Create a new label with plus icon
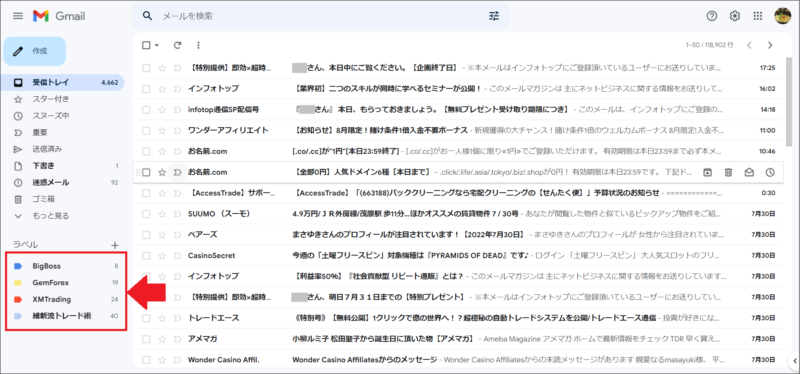This screenshot has height=374, width=800. [115, 245]
